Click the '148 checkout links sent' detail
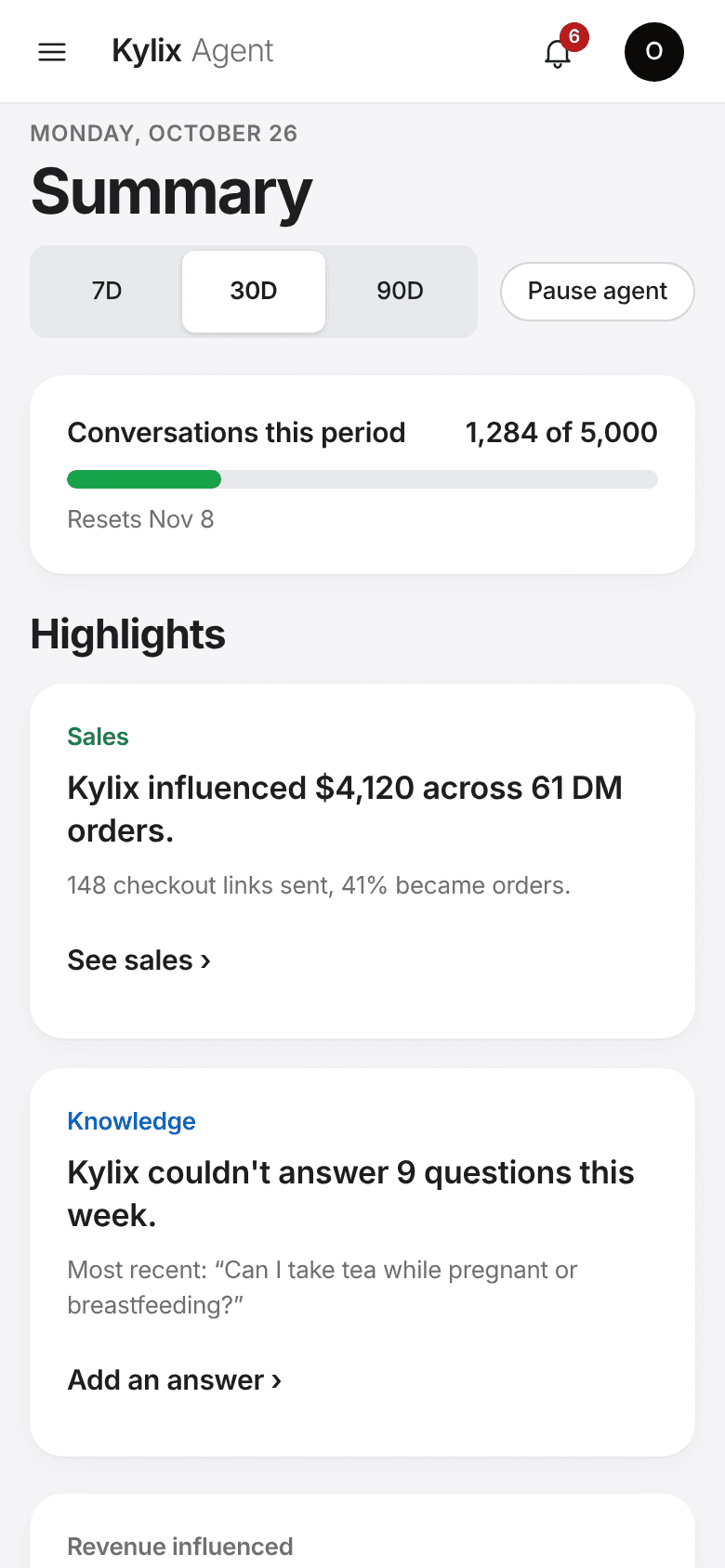This screenshot has height=1568, width=725. pos(319,885)
